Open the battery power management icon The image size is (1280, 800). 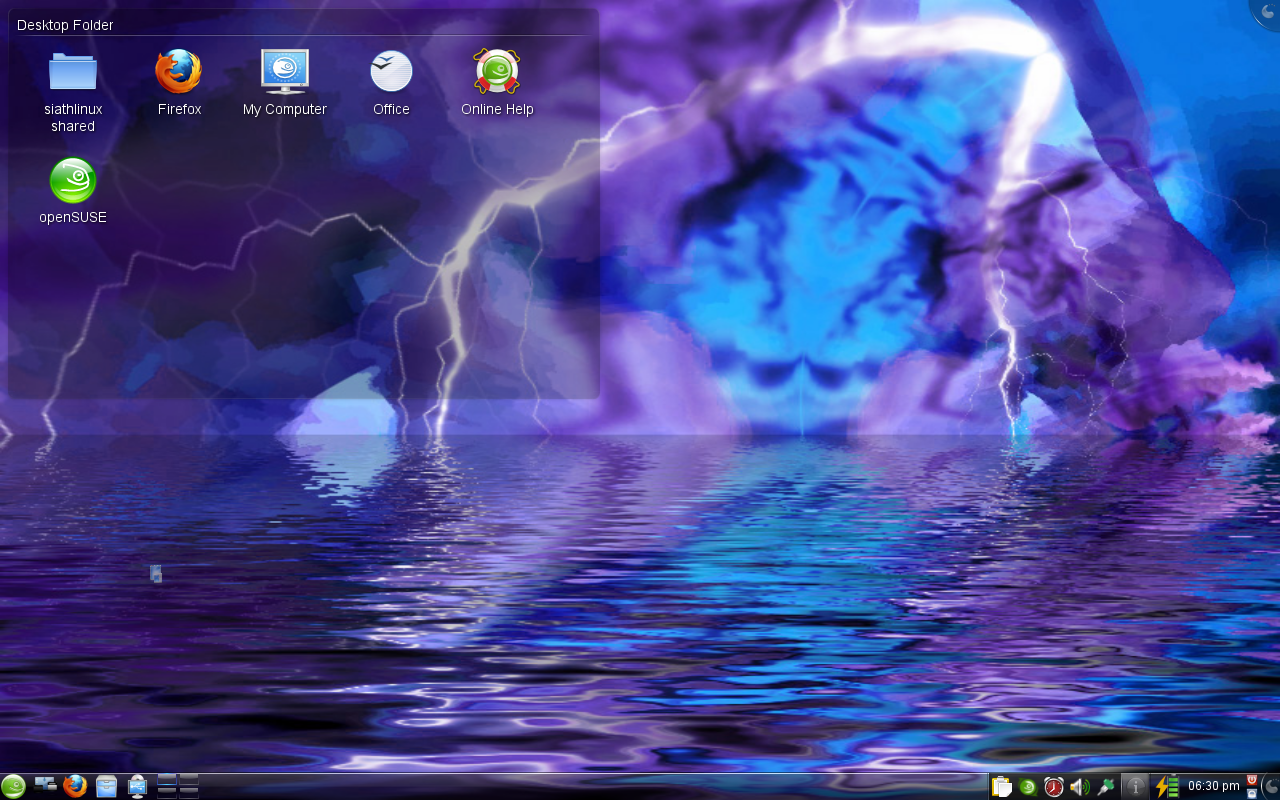click(x=1167, y=787)
